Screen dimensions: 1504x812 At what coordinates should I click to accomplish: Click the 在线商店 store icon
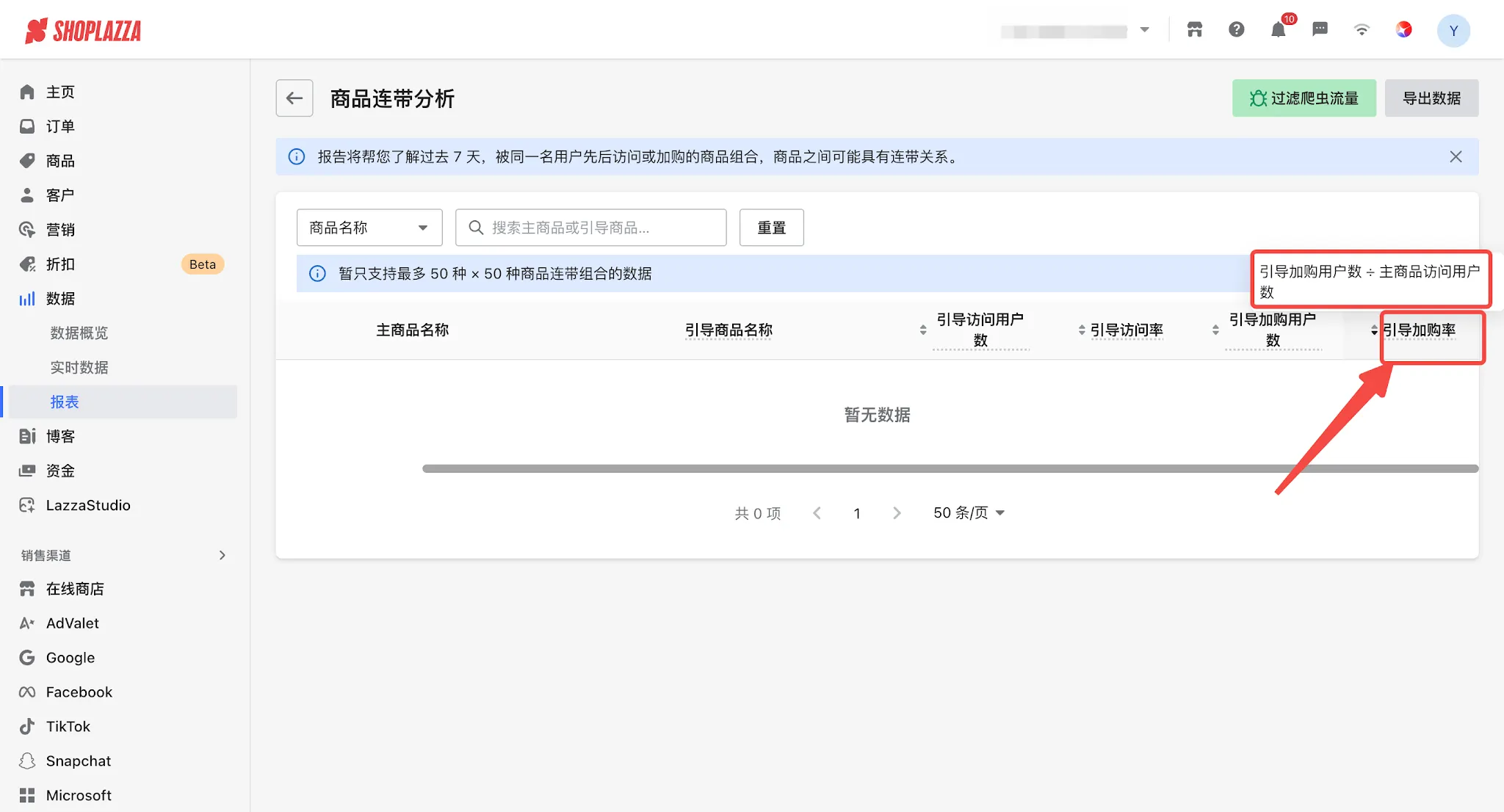pyautogui.click(x=27, y=589)
